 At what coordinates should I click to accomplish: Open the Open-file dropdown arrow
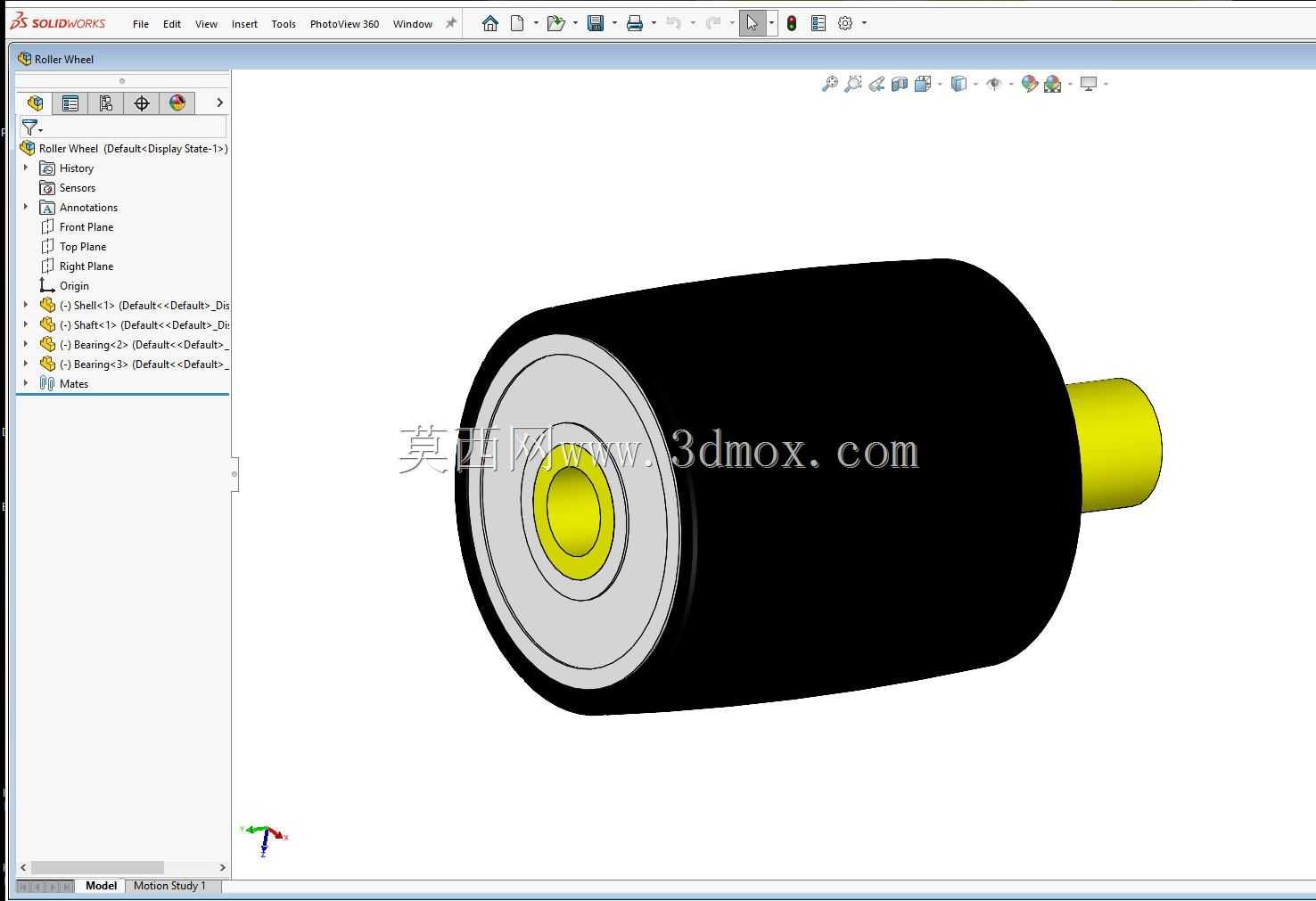pos(575,23)
